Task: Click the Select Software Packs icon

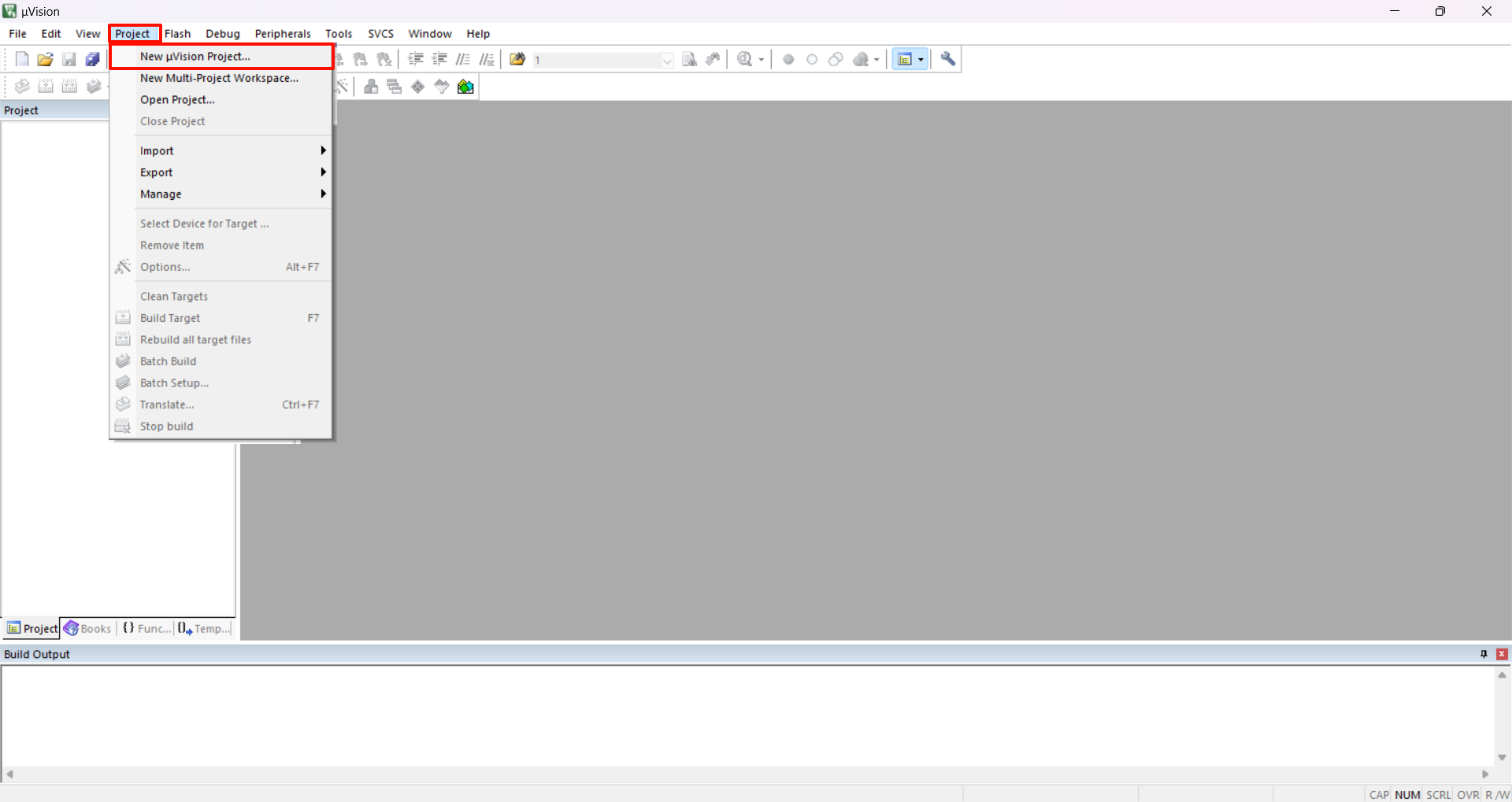Action: point(442,87)
